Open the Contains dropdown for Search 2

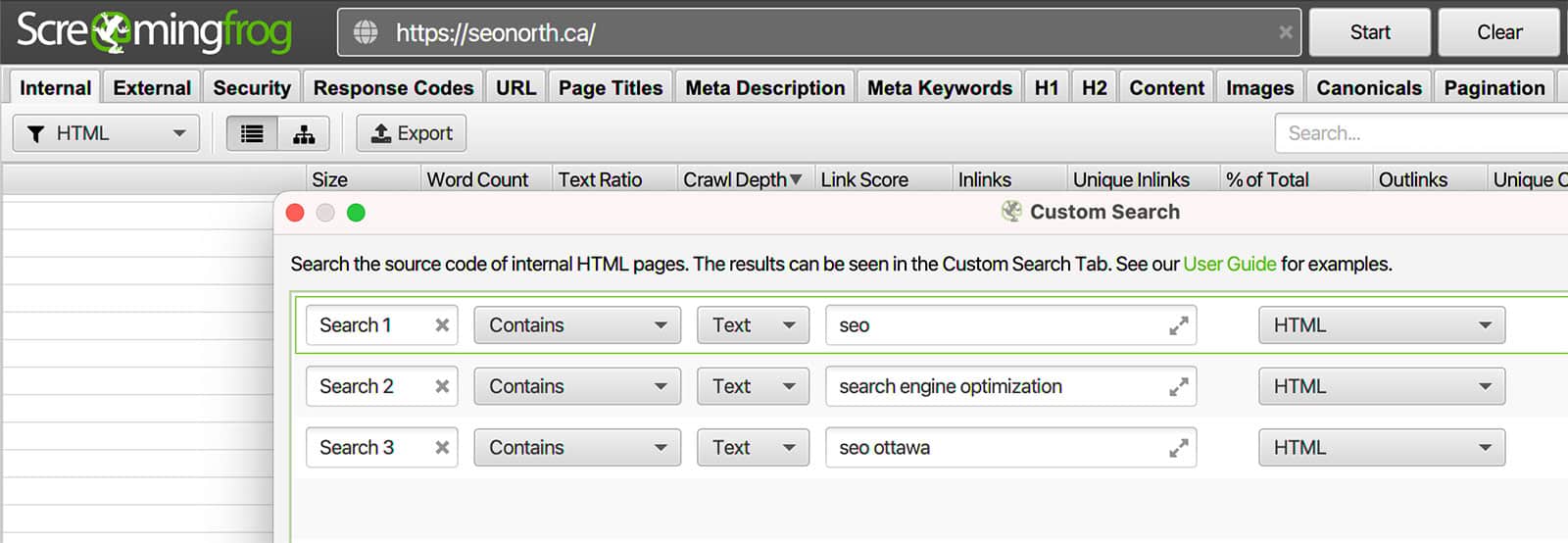[x=577, y=386]
